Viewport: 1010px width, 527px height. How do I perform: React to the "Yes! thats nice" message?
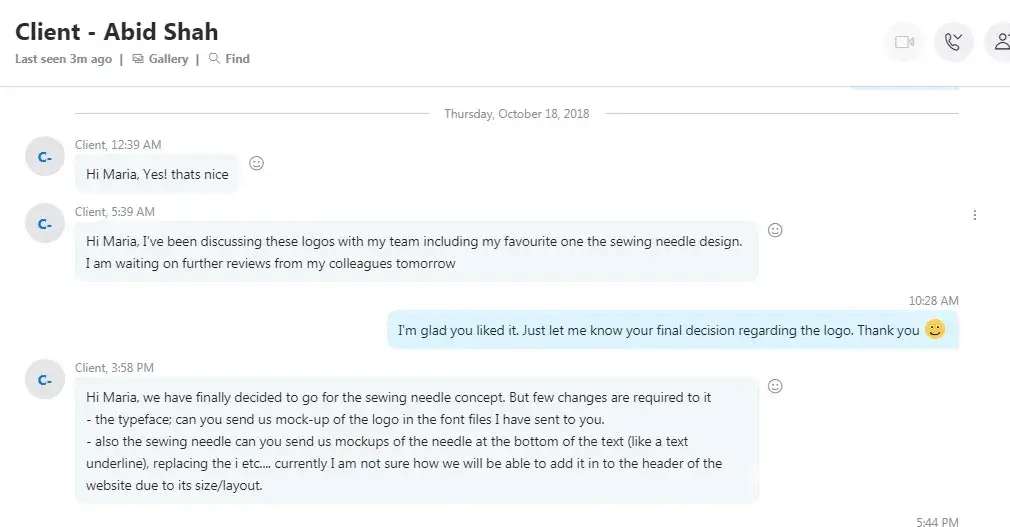tap(256, 163)
